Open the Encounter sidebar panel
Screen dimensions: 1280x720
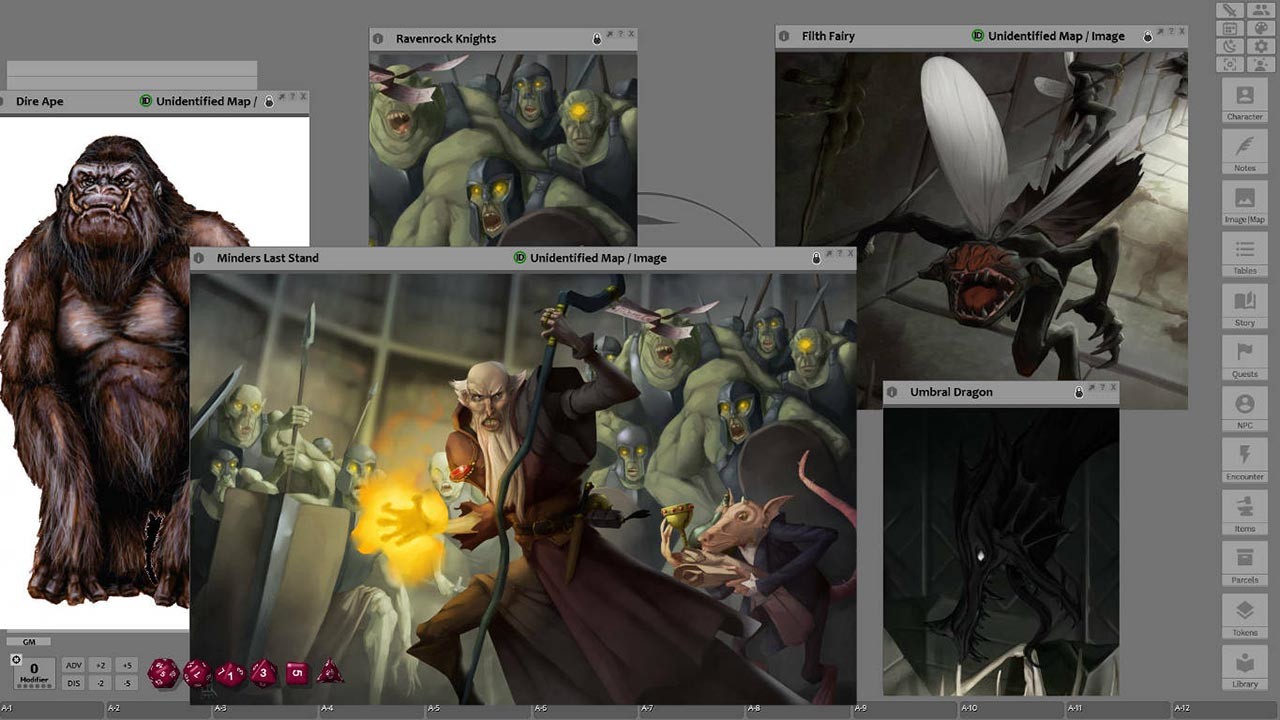pyautogui.click(x=1244, y=460)
